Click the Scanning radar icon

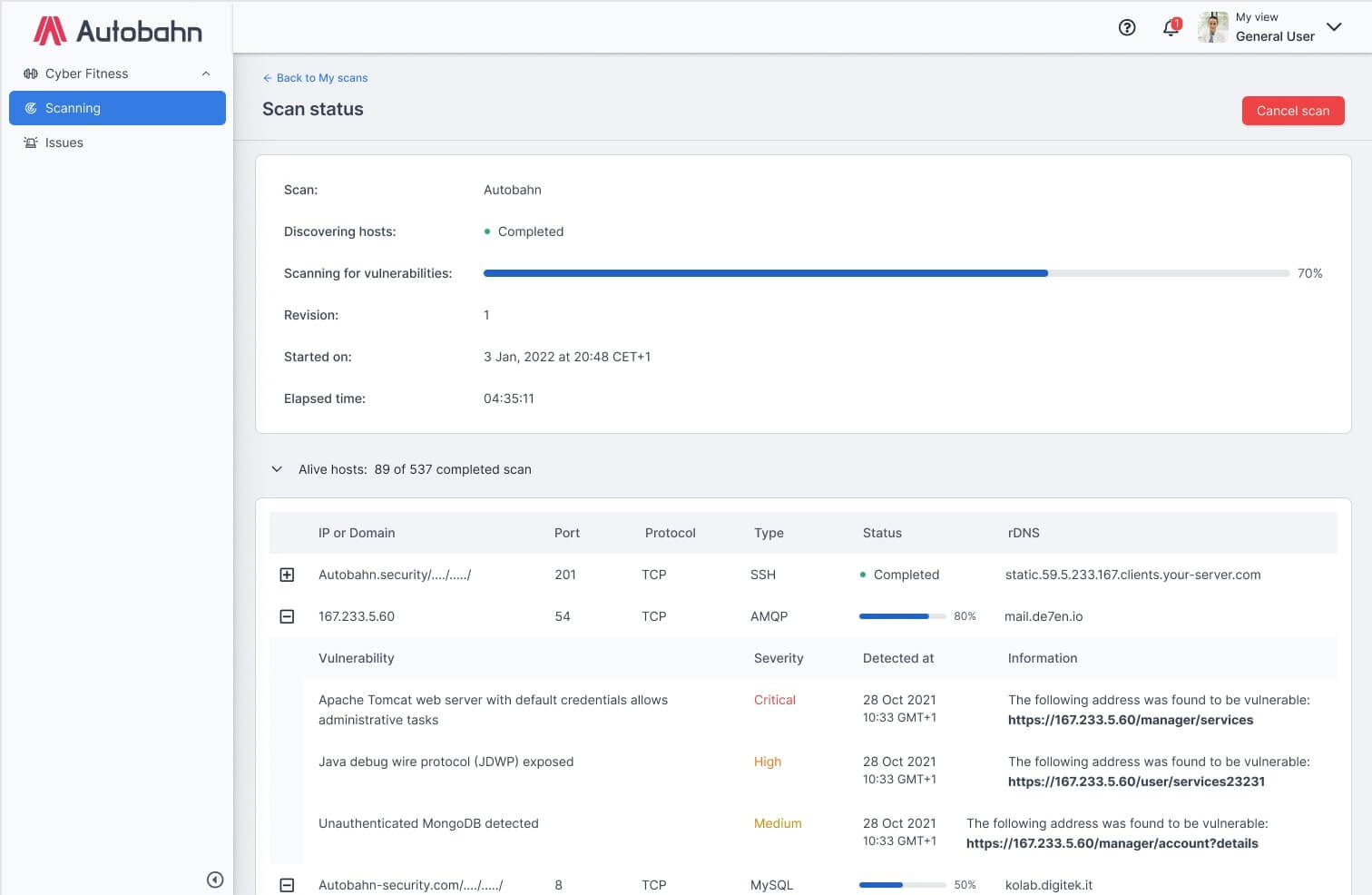(x=31, y=108)
